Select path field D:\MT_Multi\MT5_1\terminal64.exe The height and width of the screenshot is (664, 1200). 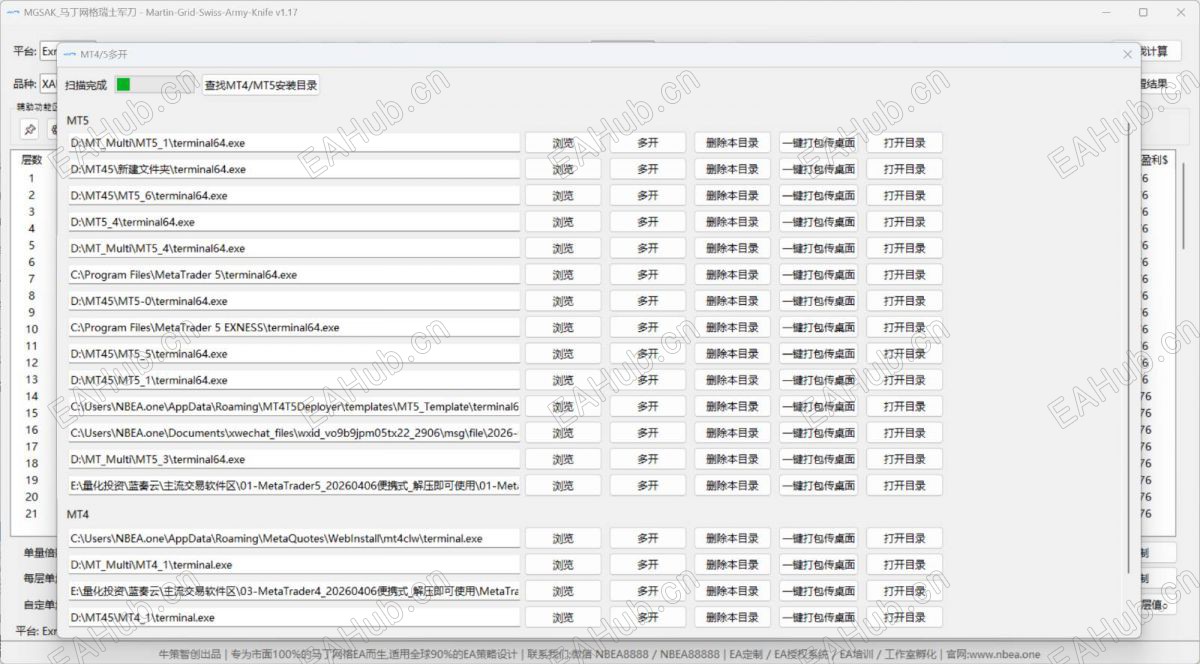pos(294,143)
